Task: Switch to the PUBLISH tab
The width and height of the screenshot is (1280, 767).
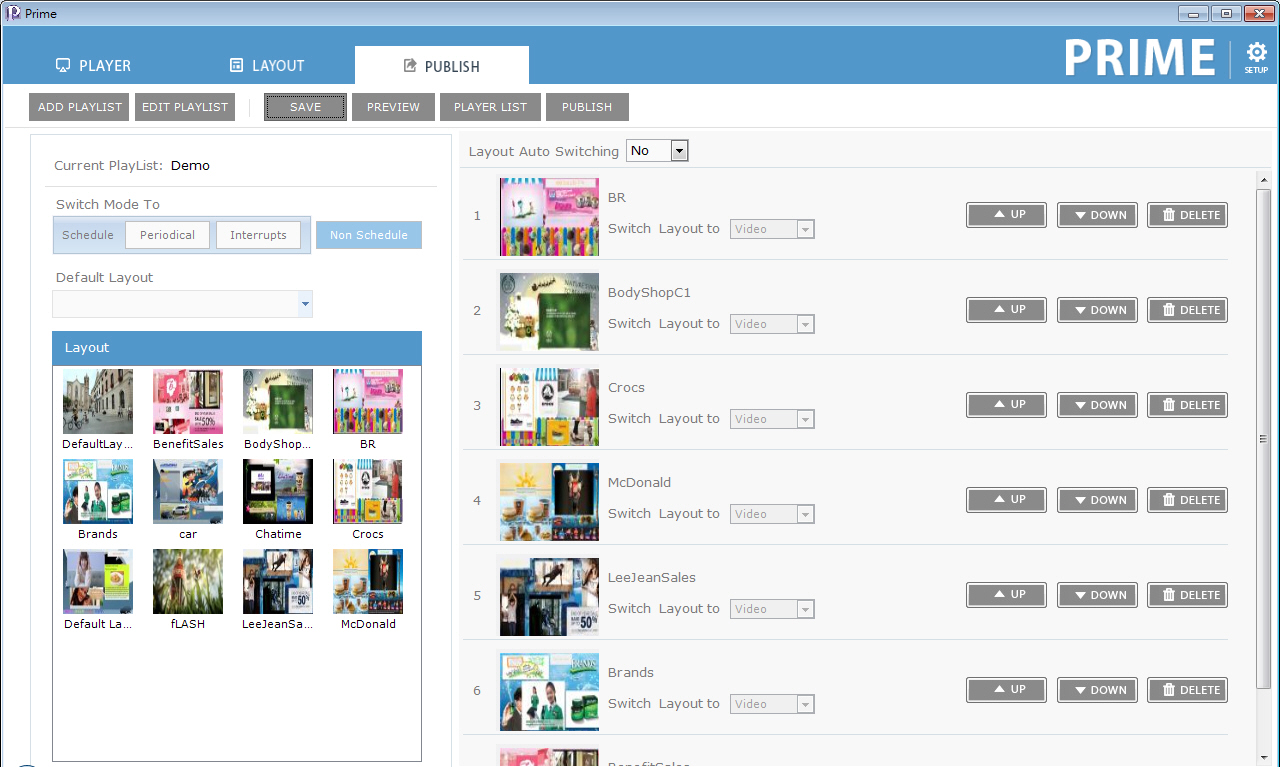Action: [x=442, y=66]
